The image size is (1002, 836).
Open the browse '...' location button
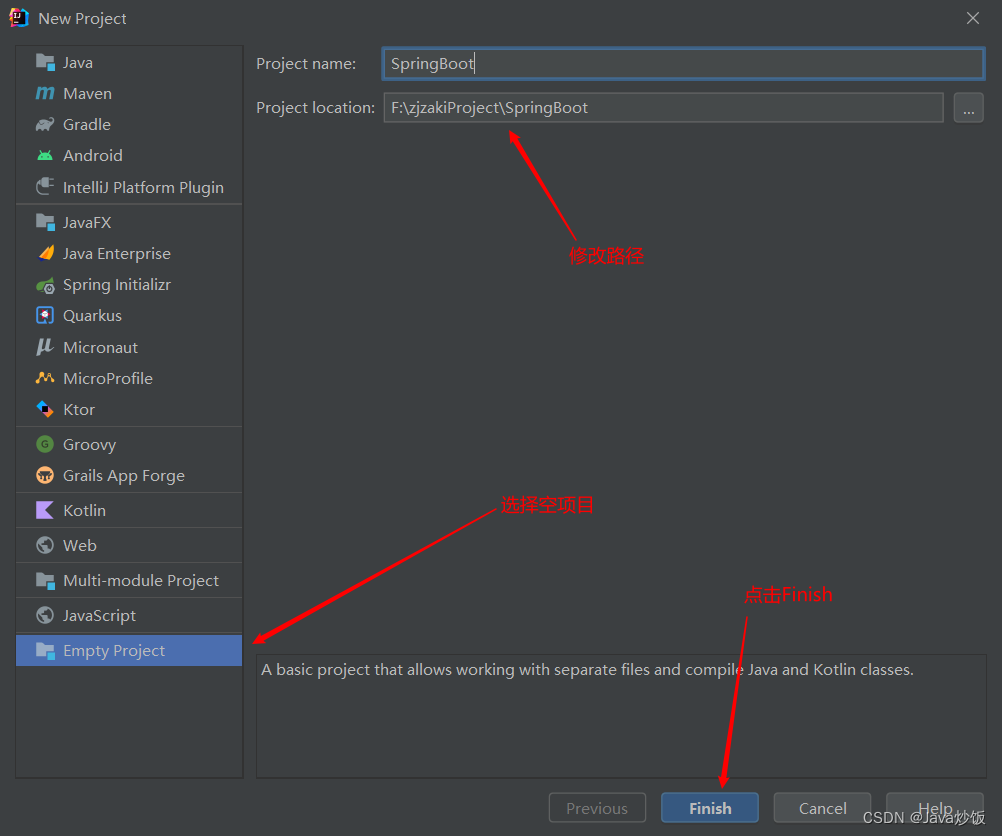[968, 107]
